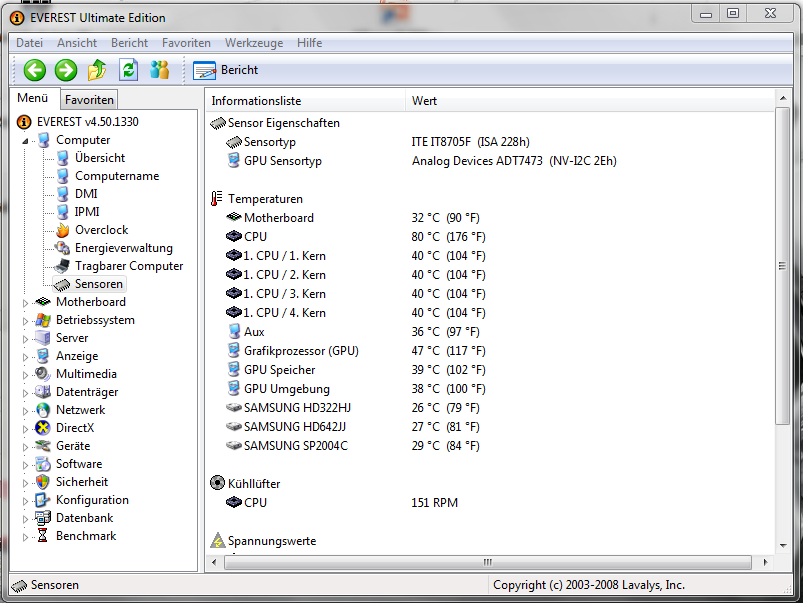
Task: Open the Favoriten menu in menu bar
Action: [x=186, y=43]
